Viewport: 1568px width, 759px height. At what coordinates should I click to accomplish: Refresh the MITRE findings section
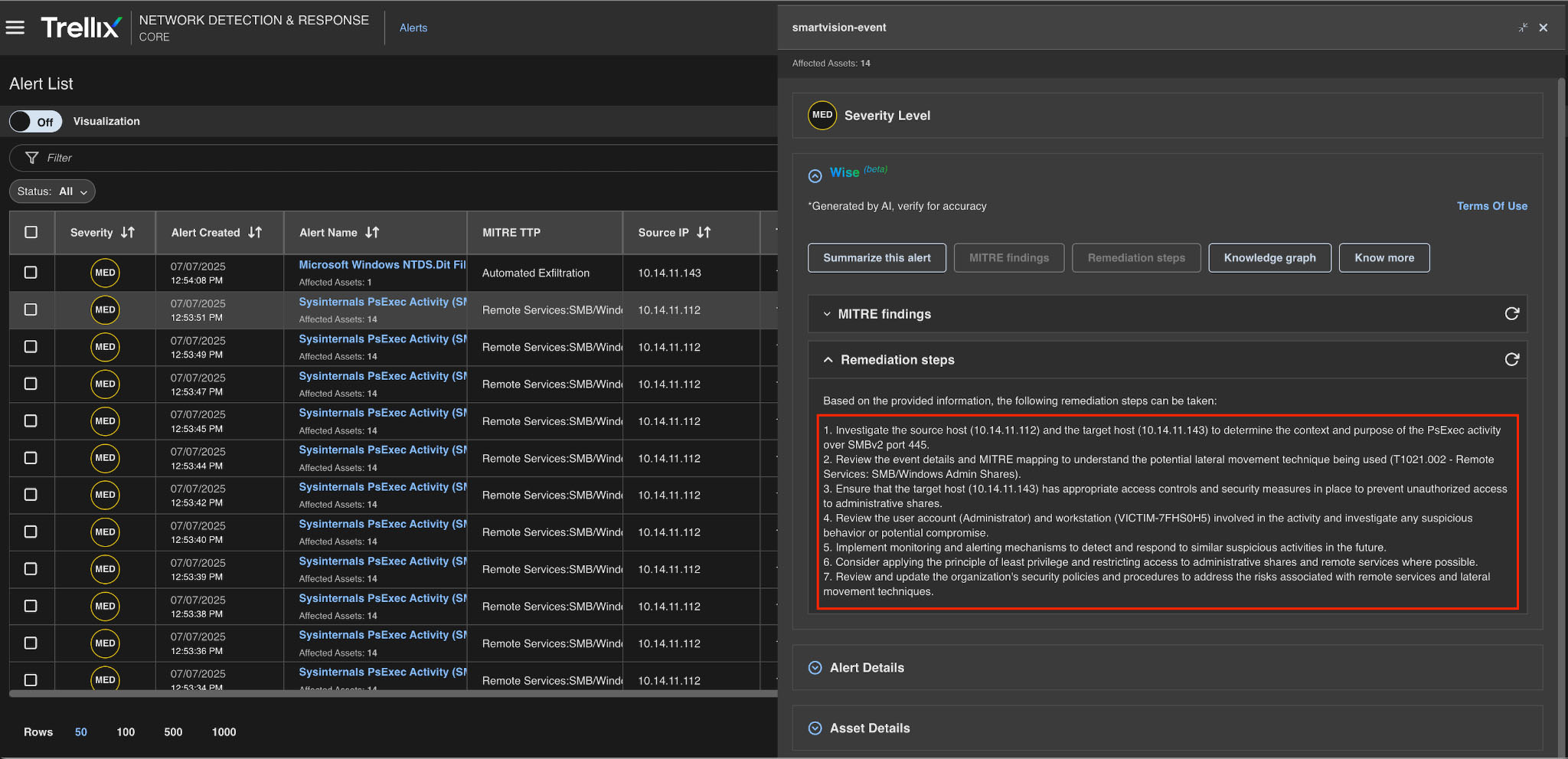point(1511,314)
